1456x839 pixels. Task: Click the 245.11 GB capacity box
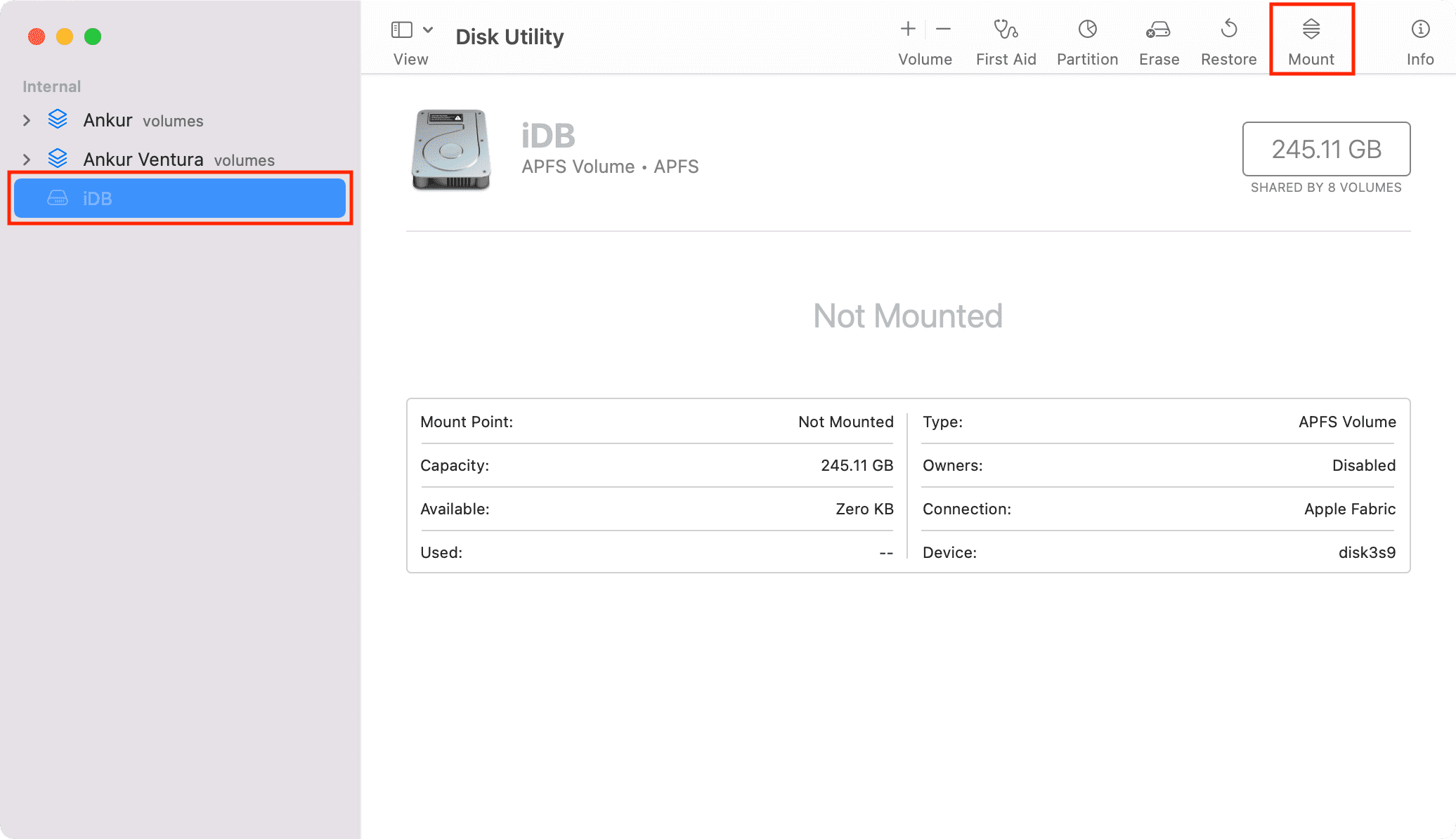click(1326, 149)
